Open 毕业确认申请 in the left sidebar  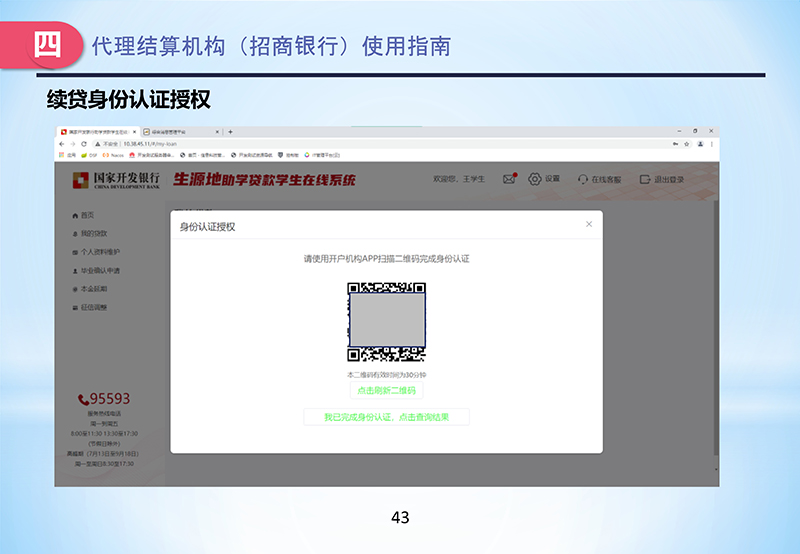[96, 270]
